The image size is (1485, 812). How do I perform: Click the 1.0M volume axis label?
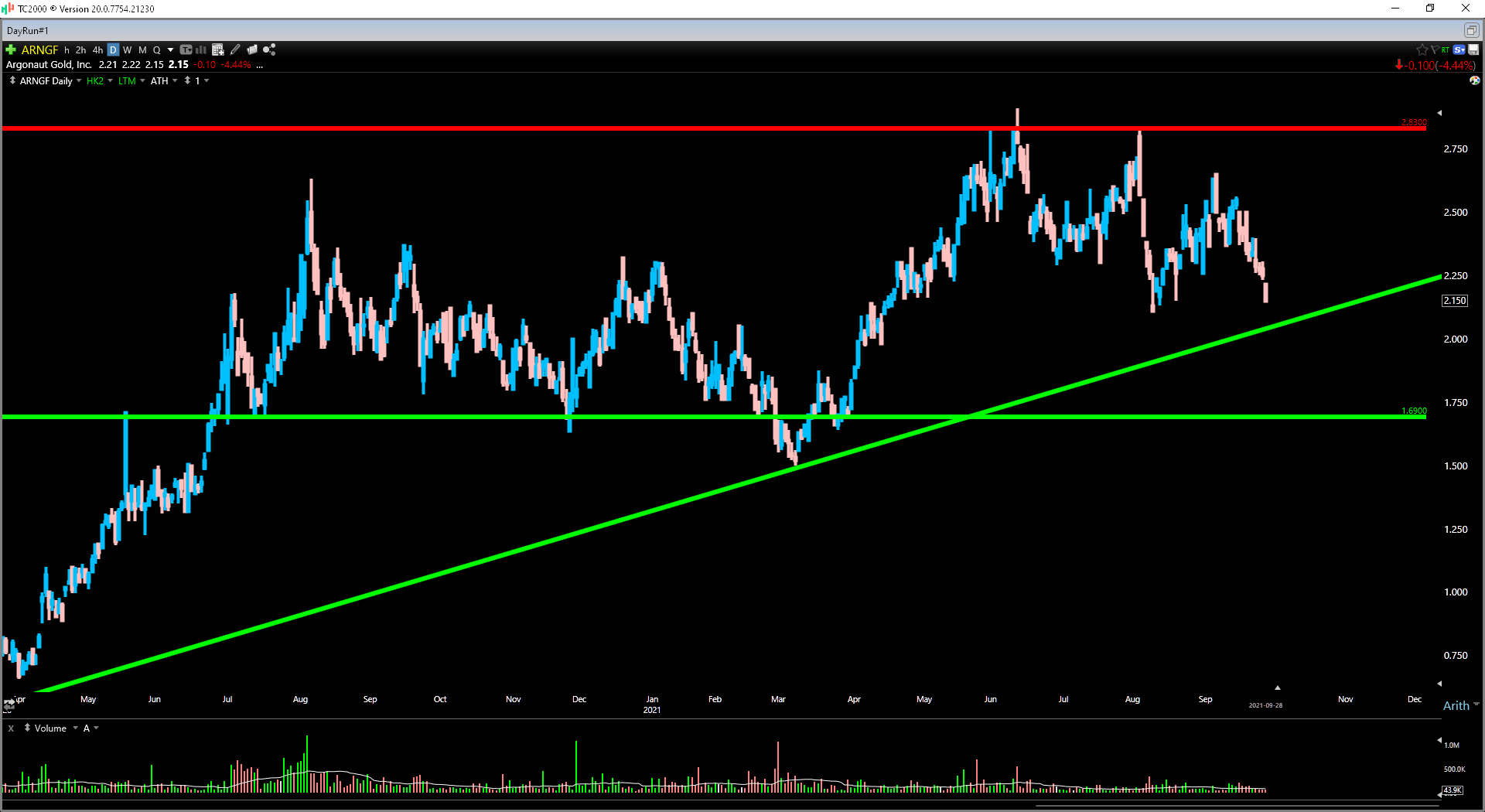coord(1452,745)
